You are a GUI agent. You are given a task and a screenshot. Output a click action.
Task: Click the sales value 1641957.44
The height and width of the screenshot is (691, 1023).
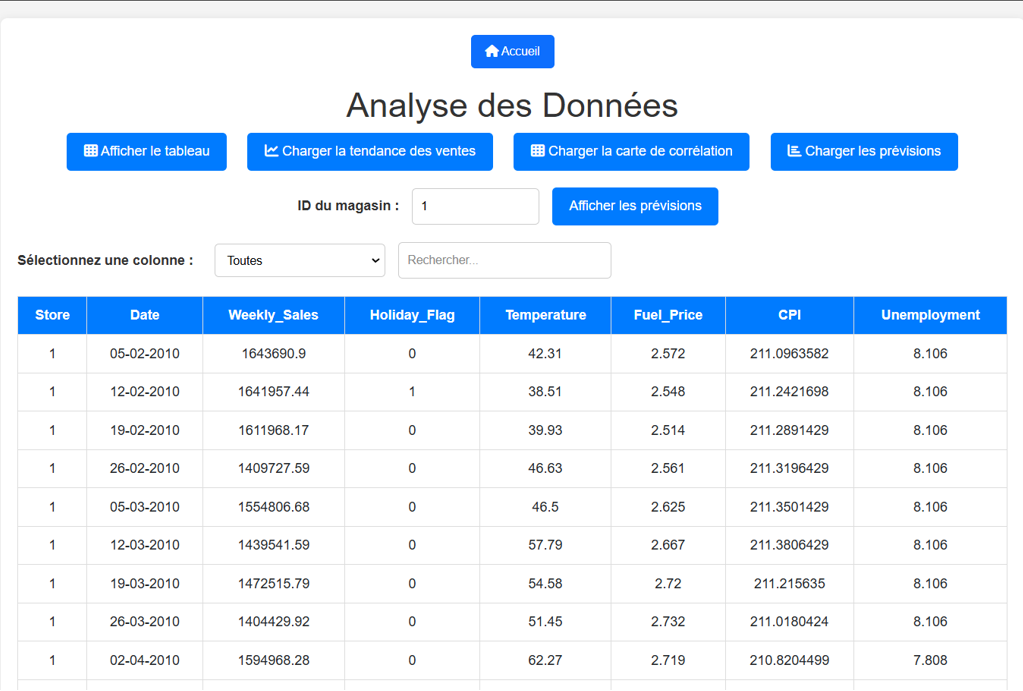[274, 392]
